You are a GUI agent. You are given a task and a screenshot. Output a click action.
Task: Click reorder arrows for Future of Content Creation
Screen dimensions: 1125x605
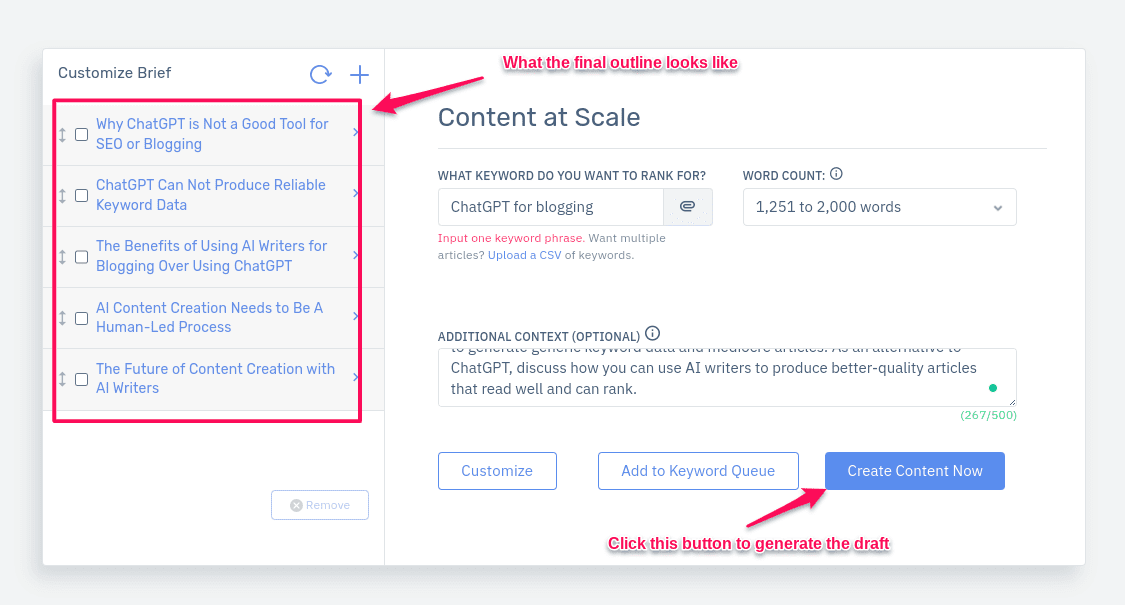pyautogui.click(x=62, y=378)
